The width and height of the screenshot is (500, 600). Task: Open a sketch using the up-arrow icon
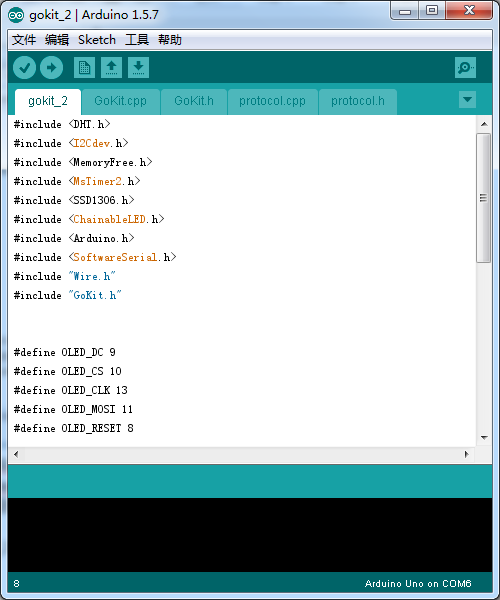click(111, 68)
